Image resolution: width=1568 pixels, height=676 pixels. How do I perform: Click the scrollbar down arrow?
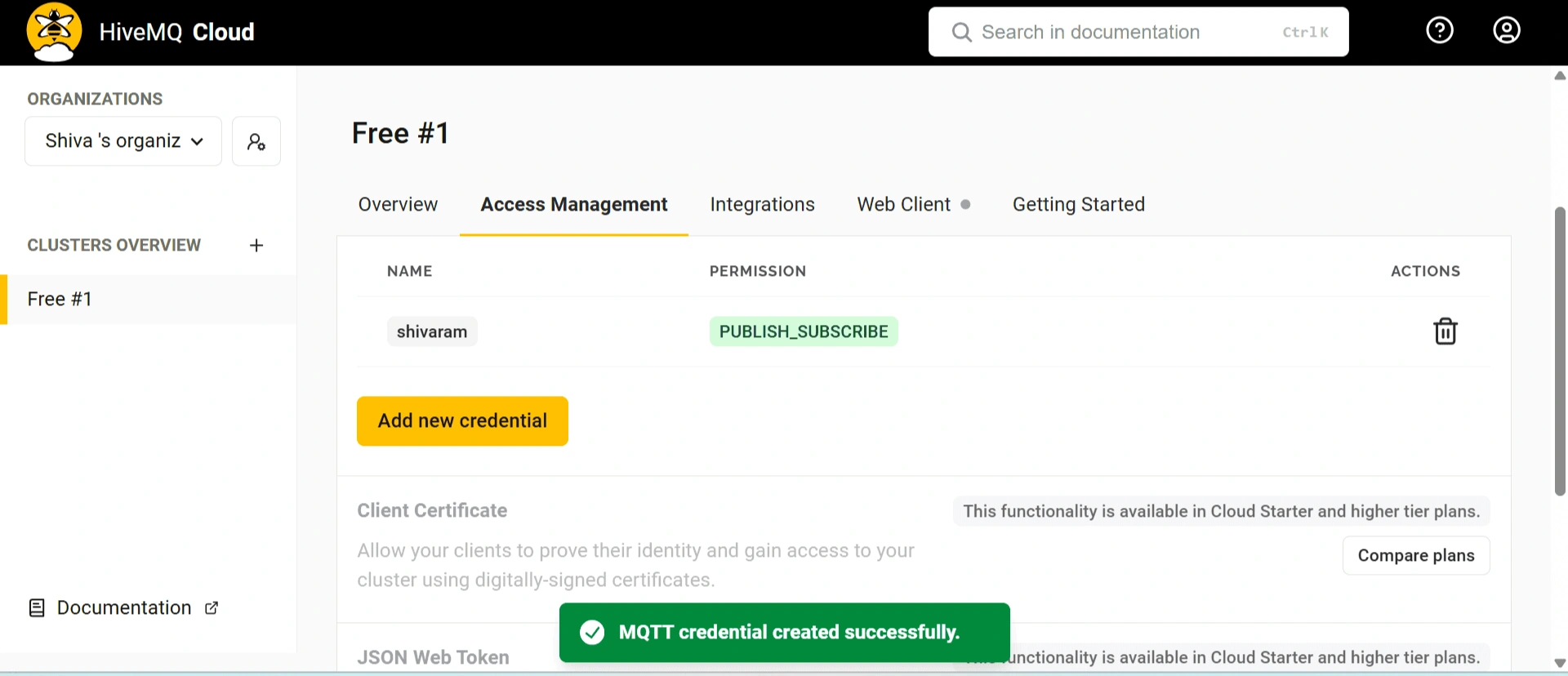coord(1560,663)
